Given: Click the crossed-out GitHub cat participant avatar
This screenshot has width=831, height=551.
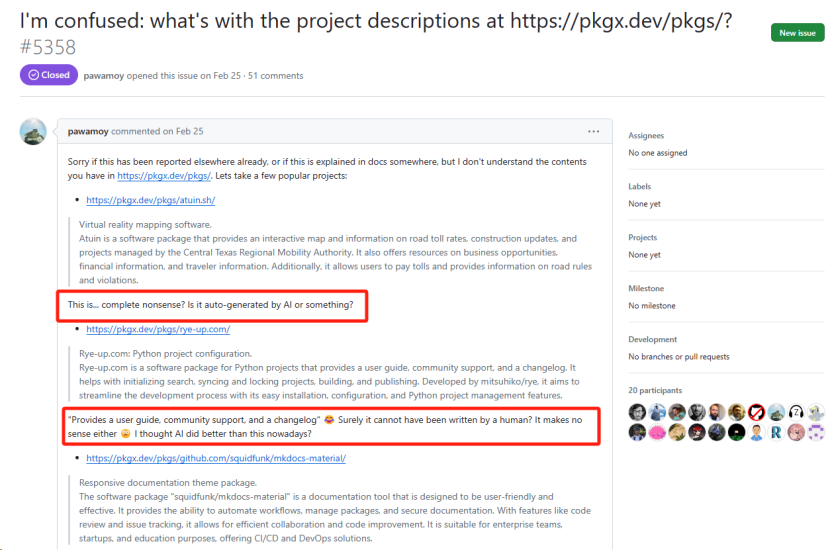Looking at the screenshot, I should click(756, 412).
